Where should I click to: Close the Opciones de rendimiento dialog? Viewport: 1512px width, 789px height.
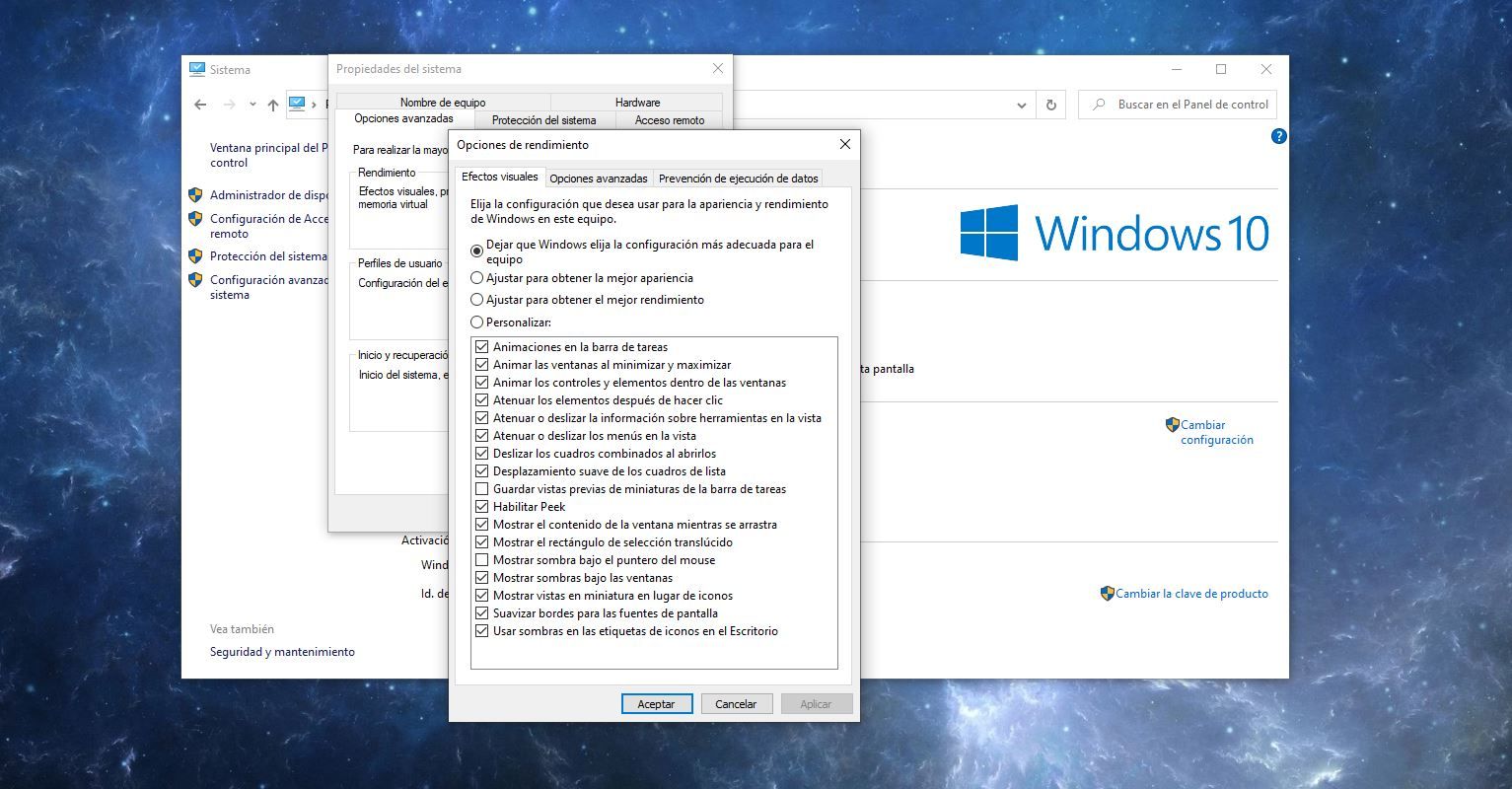845,144
